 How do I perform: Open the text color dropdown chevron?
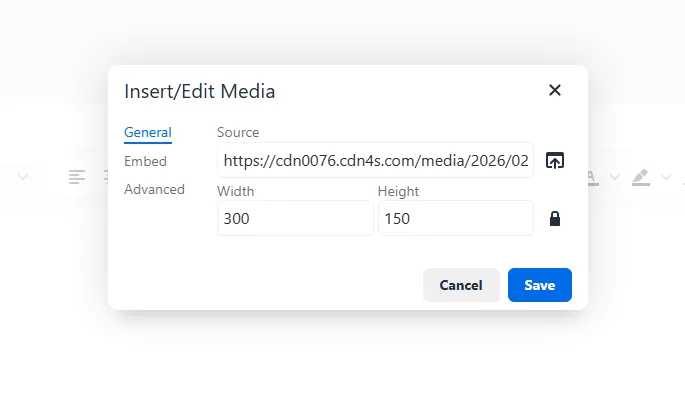coord(615,177)
